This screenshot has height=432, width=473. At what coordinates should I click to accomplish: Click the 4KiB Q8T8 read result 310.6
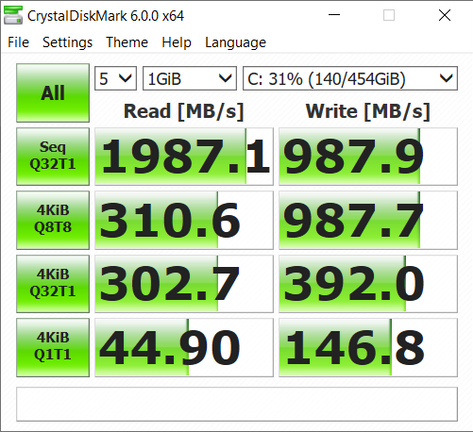[x=184, y=220]
